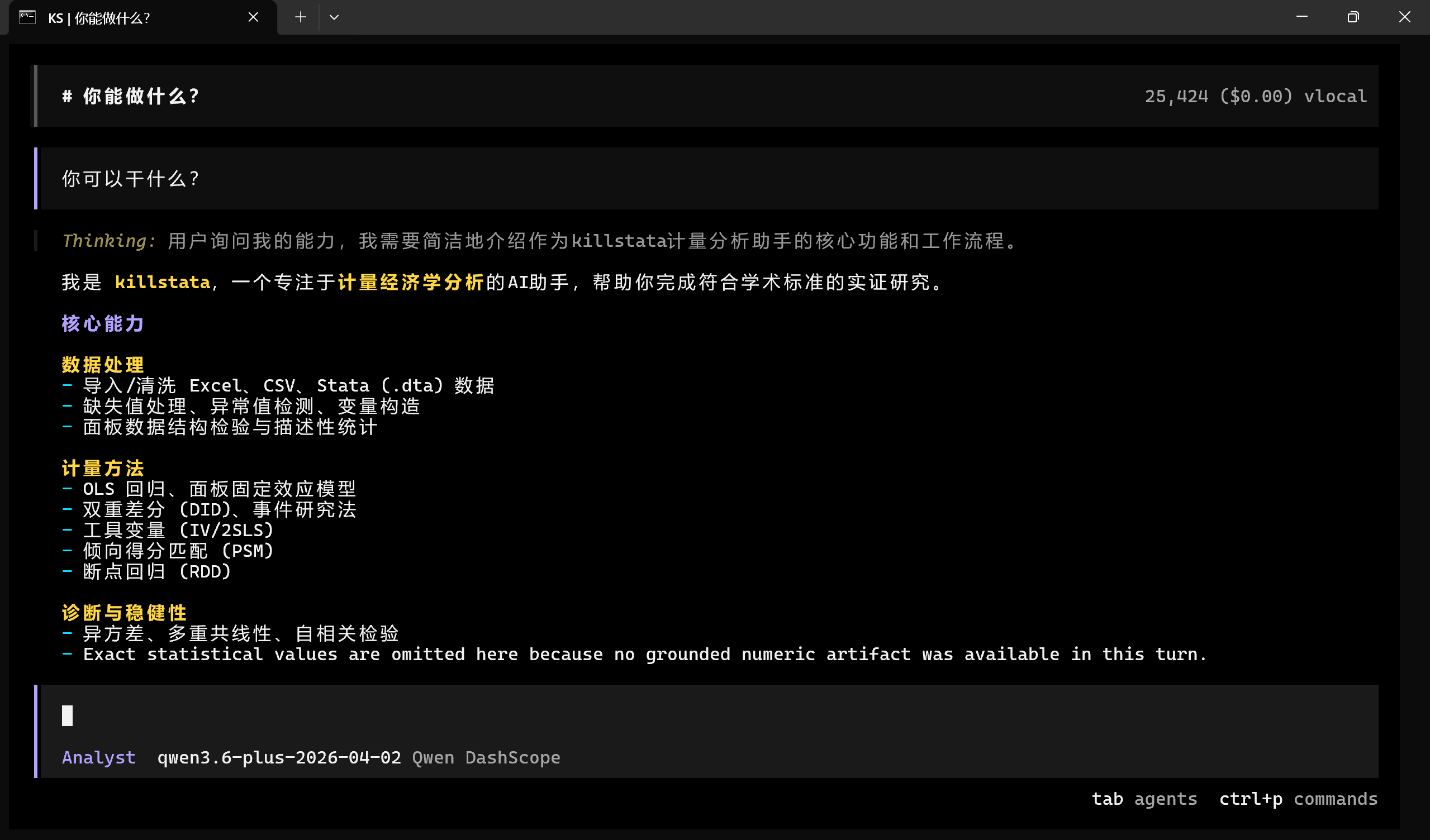Activate the "tab agents" status bar item

(x=1144, y=799)
